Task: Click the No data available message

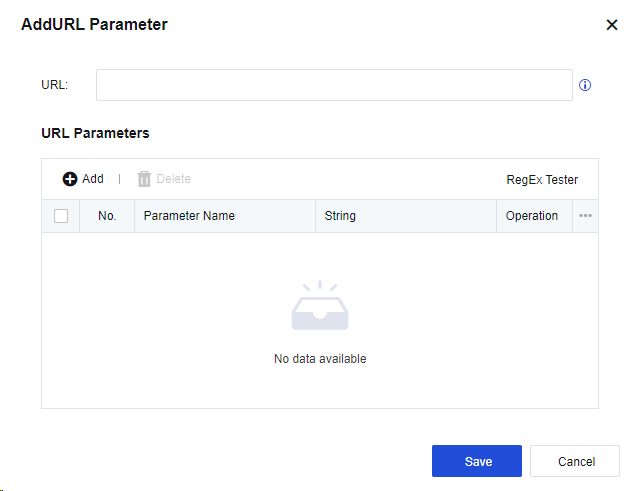Action: click(320, 359)
